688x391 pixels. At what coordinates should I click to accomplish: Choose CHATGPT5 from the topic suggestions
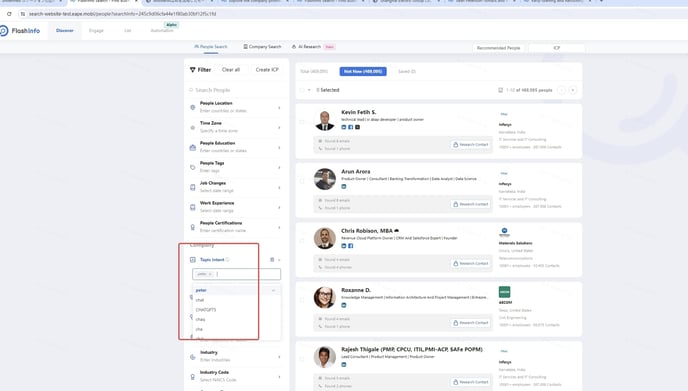(237, 310)
